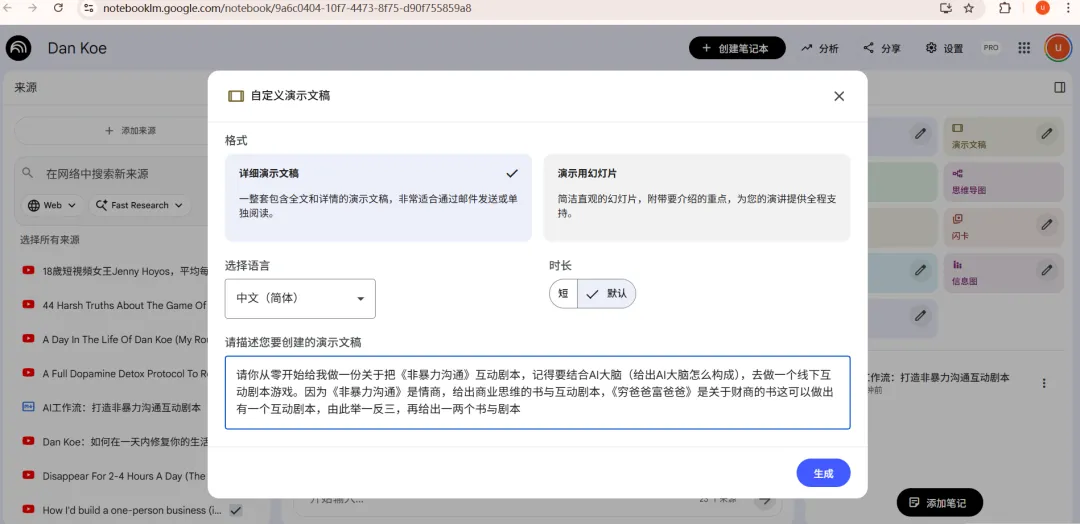Screen dimensions: 1080x524
Task: Click the Dan Koe notebook title
Action: click(77, 48)
